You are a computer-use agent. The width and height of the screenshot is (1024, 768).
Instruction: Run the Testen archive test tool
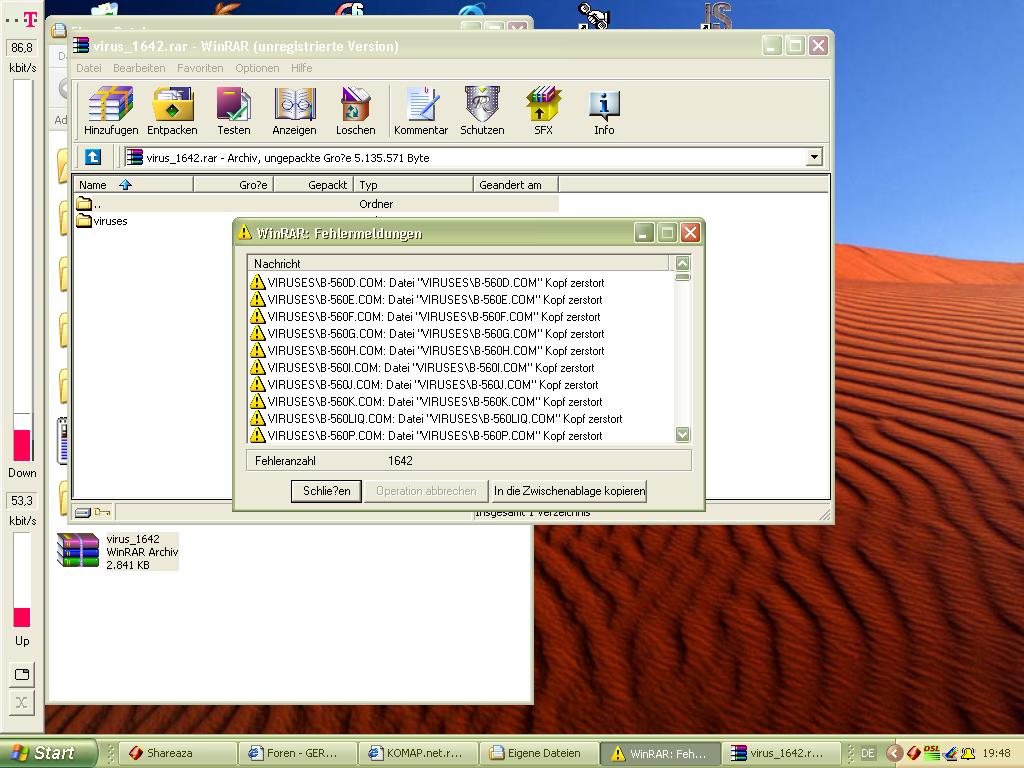click(233, 110)
